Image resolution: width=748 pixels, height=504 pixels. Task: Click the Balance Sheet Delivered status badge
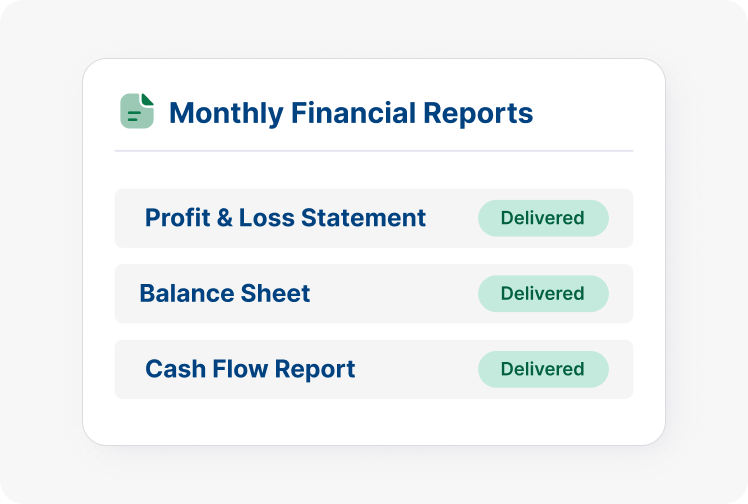(x=542, y=294)
